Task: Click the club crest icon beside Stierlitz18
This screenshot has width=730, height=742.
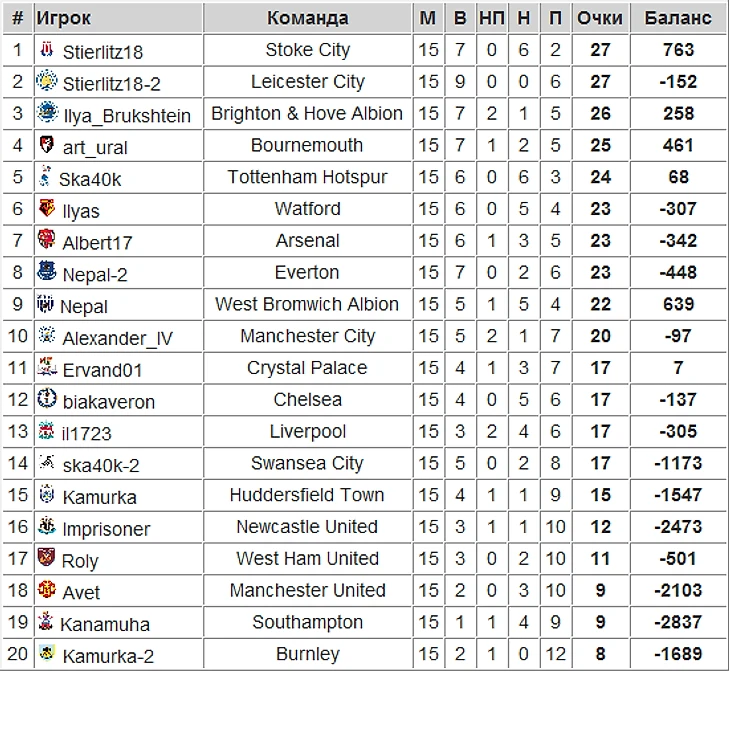Action: (x=49, y=49)
